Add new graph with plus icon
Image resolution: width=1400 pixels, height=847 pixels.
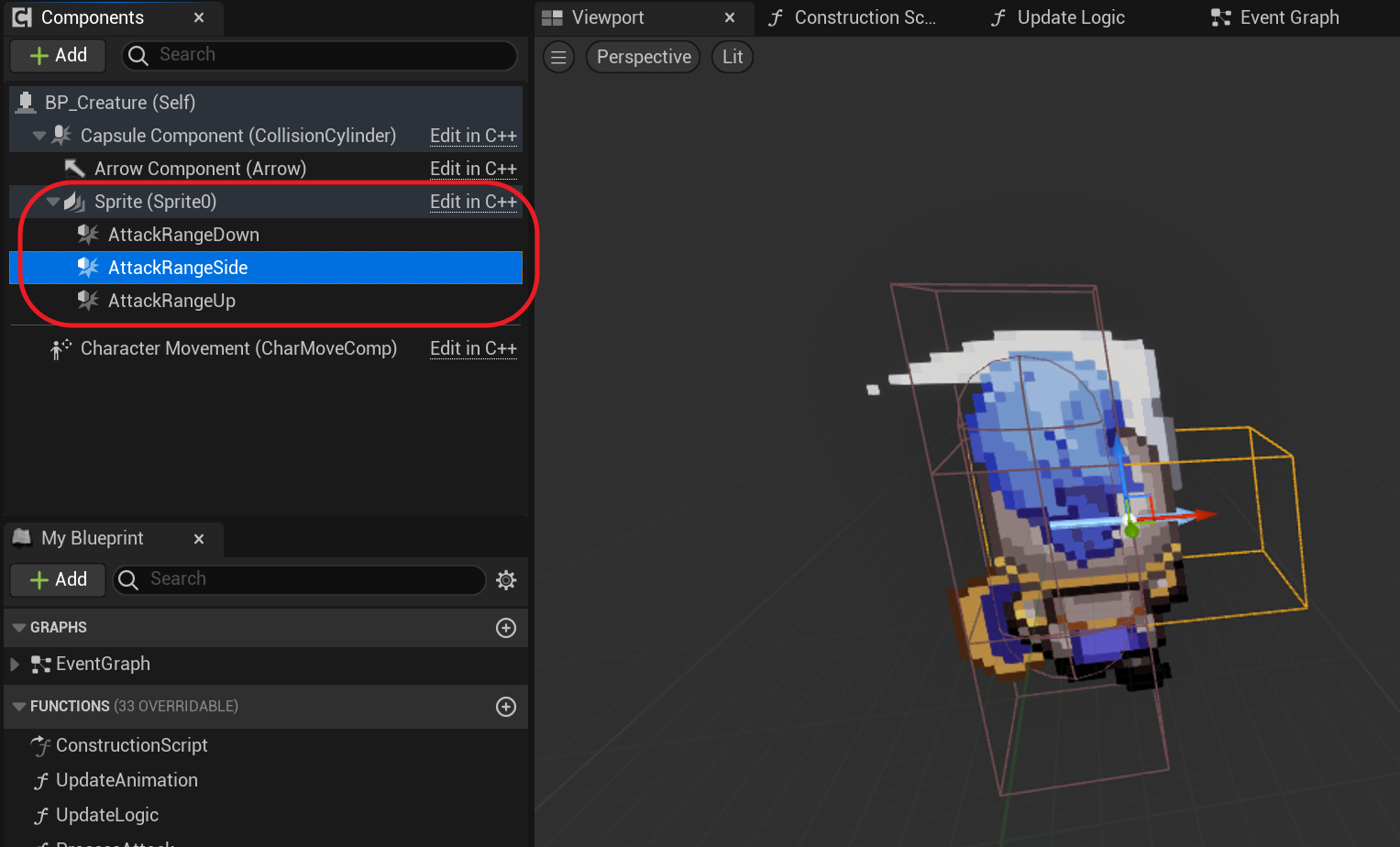click(x=506, y=628)
